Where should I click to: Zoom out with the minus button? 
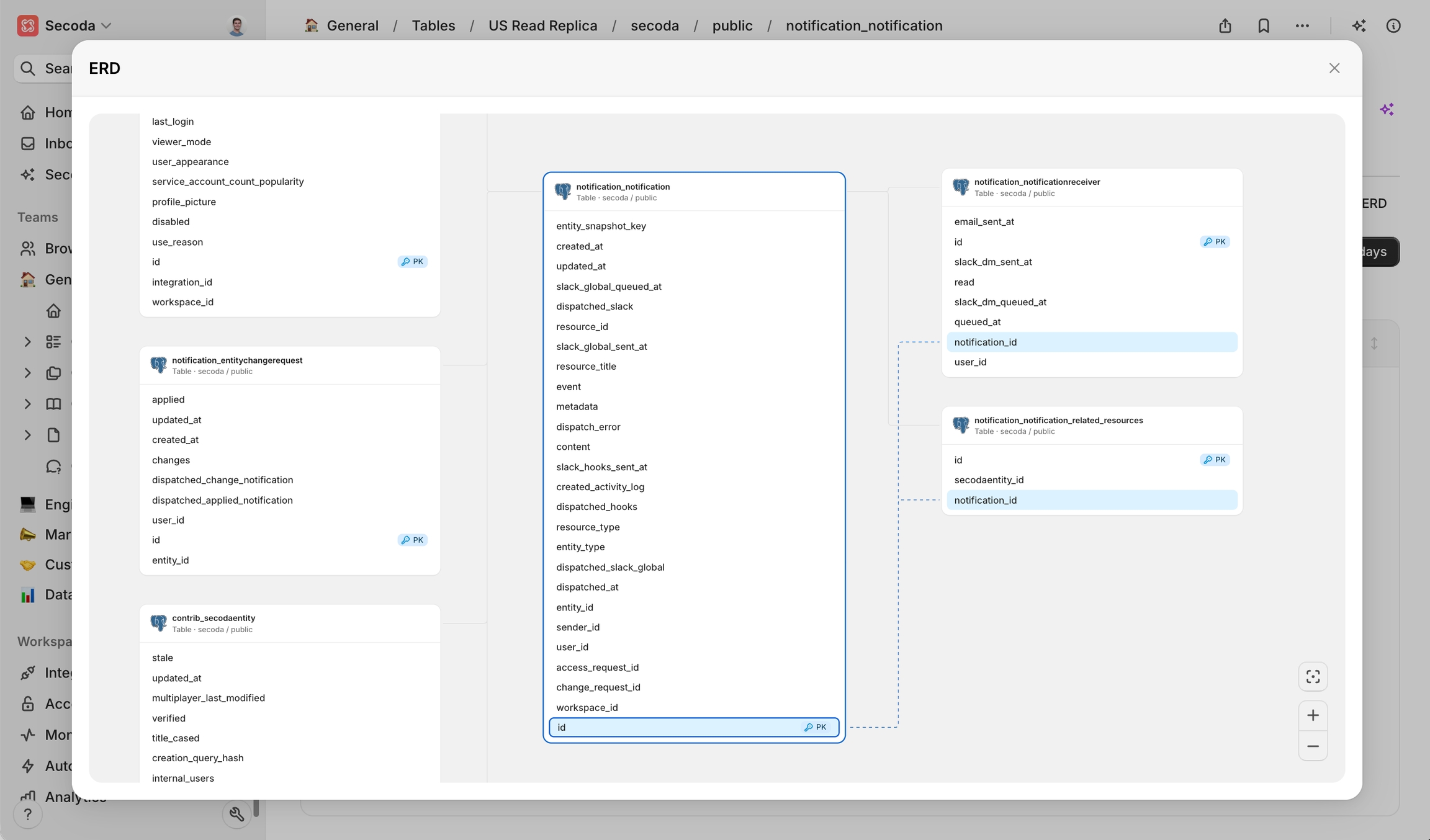click(x=1313, y=746)
